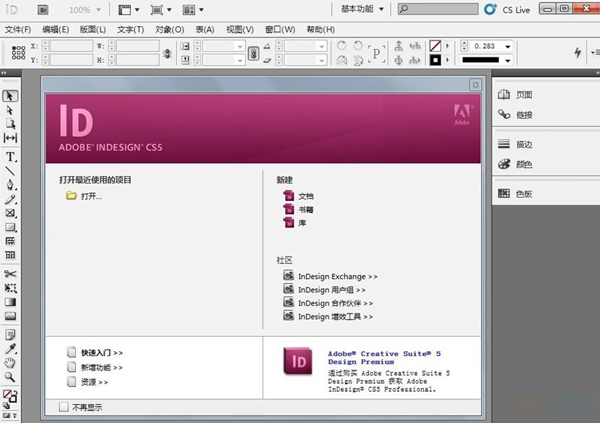
Task: Click the stroke color swatch
Action: [435, 60]
